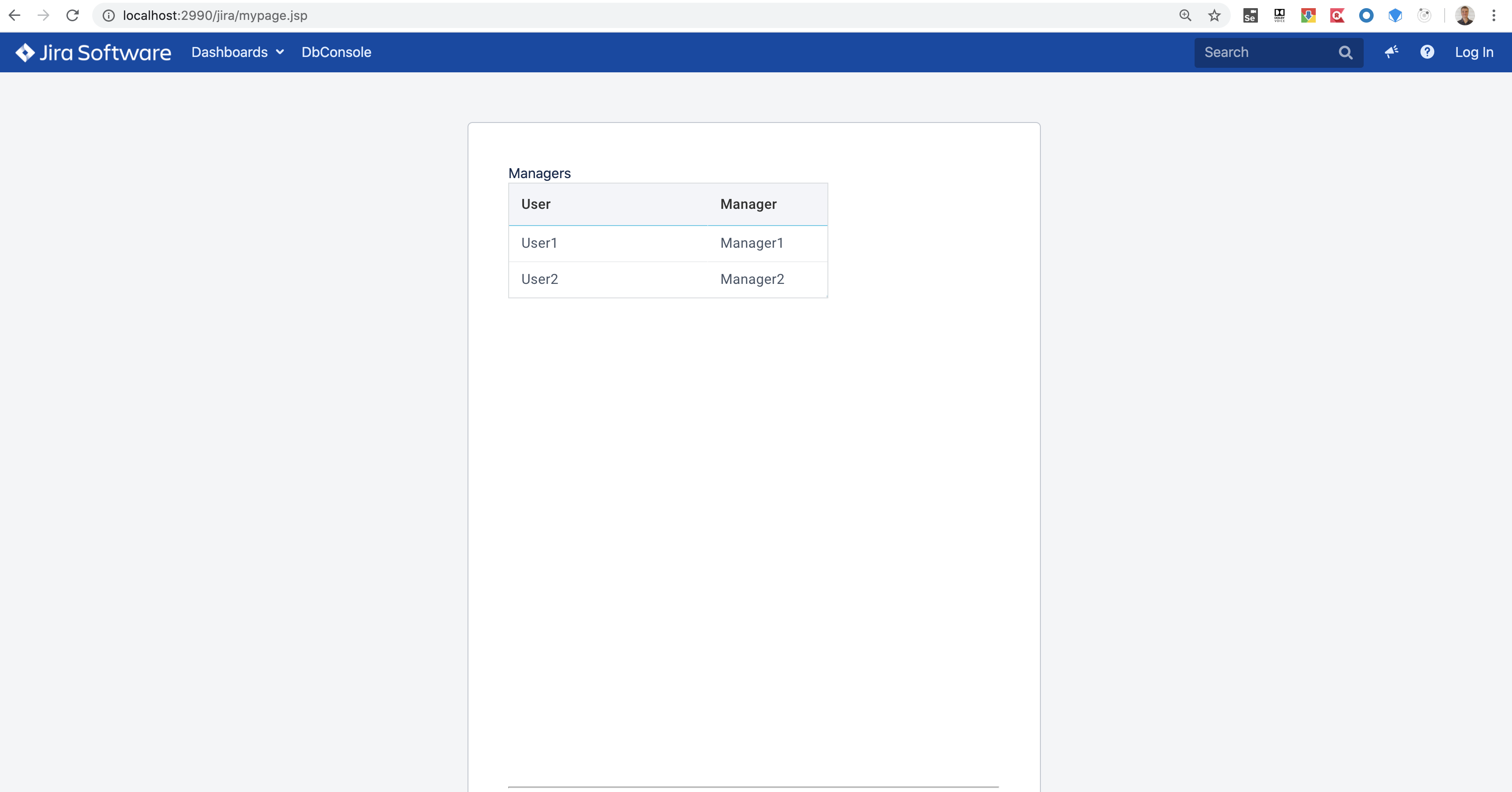Click the blue shield extension icon
Image resolution: width=1512 pixels, height=792 pixels.
pos(1395,15)
